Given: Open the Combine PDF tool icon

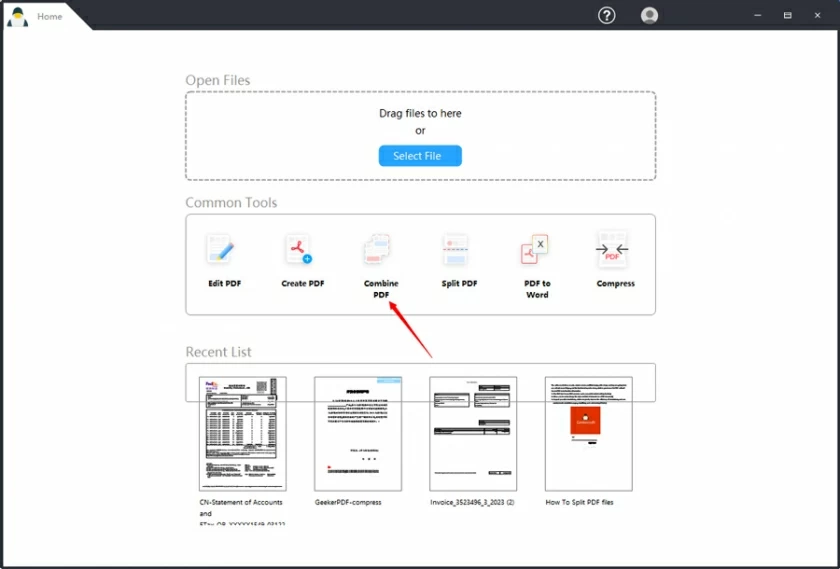Looking at the screenshot, I should point(377,249).
